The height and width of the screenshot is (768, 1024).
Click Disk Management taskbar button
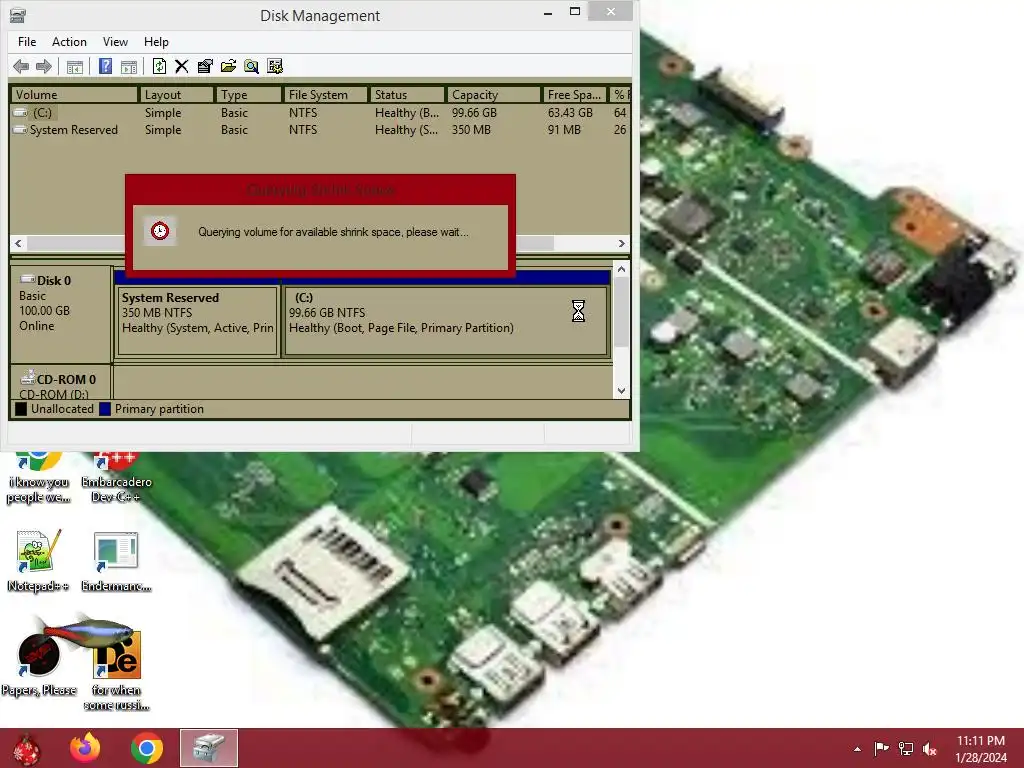tap(209, 748)
